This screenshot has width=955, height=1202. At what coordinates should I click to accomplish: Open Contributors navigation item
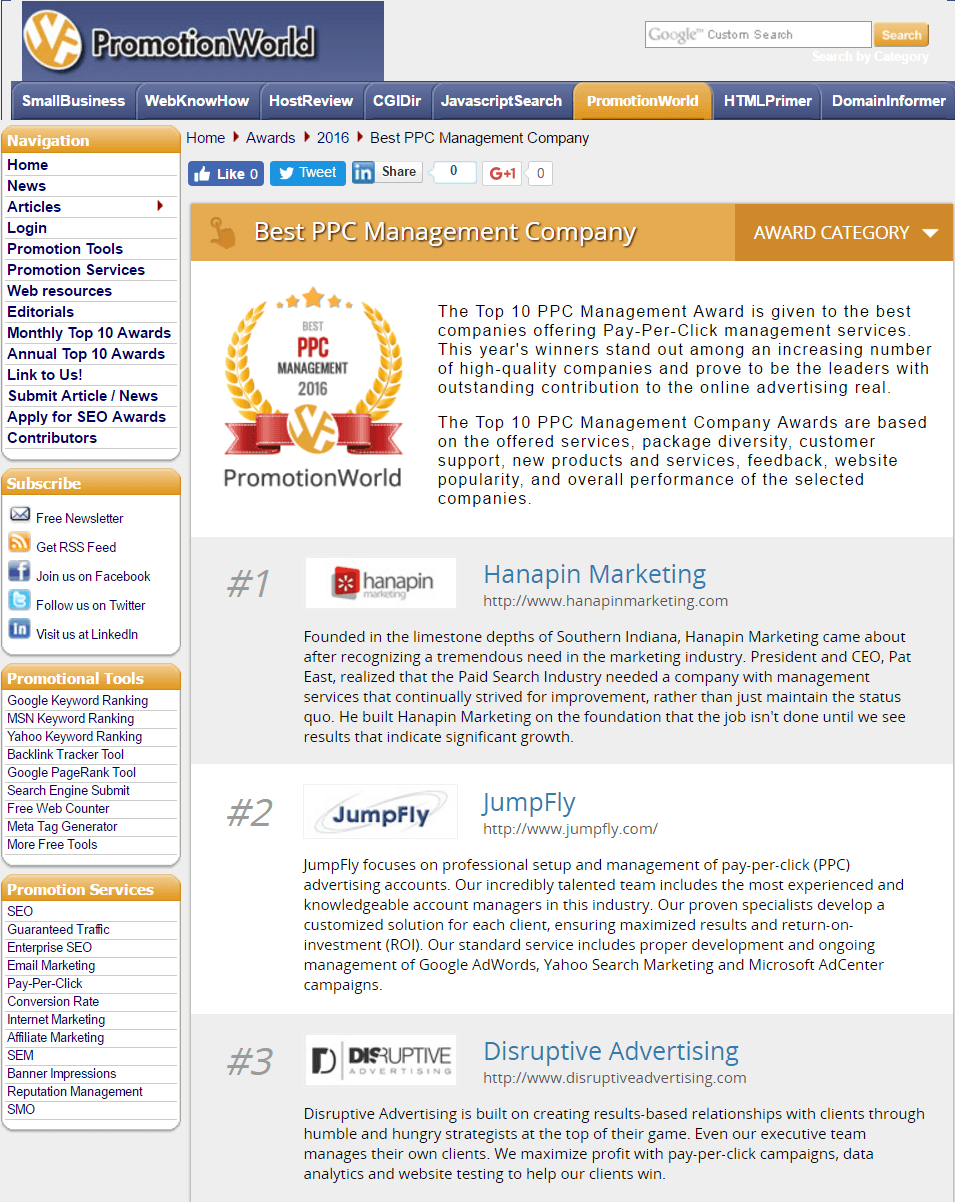click(52, 438)
